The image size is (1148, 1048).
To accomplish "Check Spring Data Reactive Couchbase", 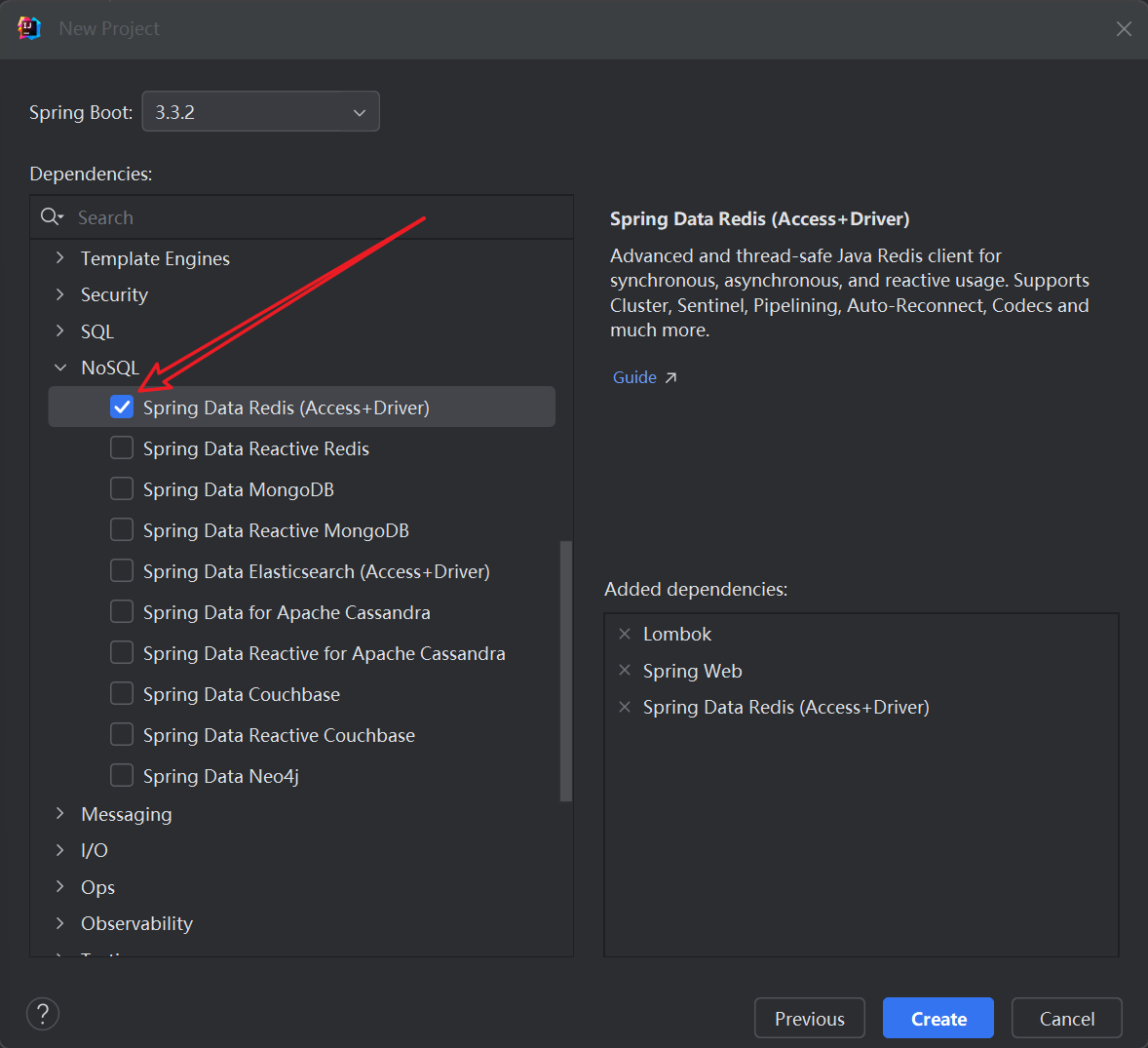I will (122, 734).
